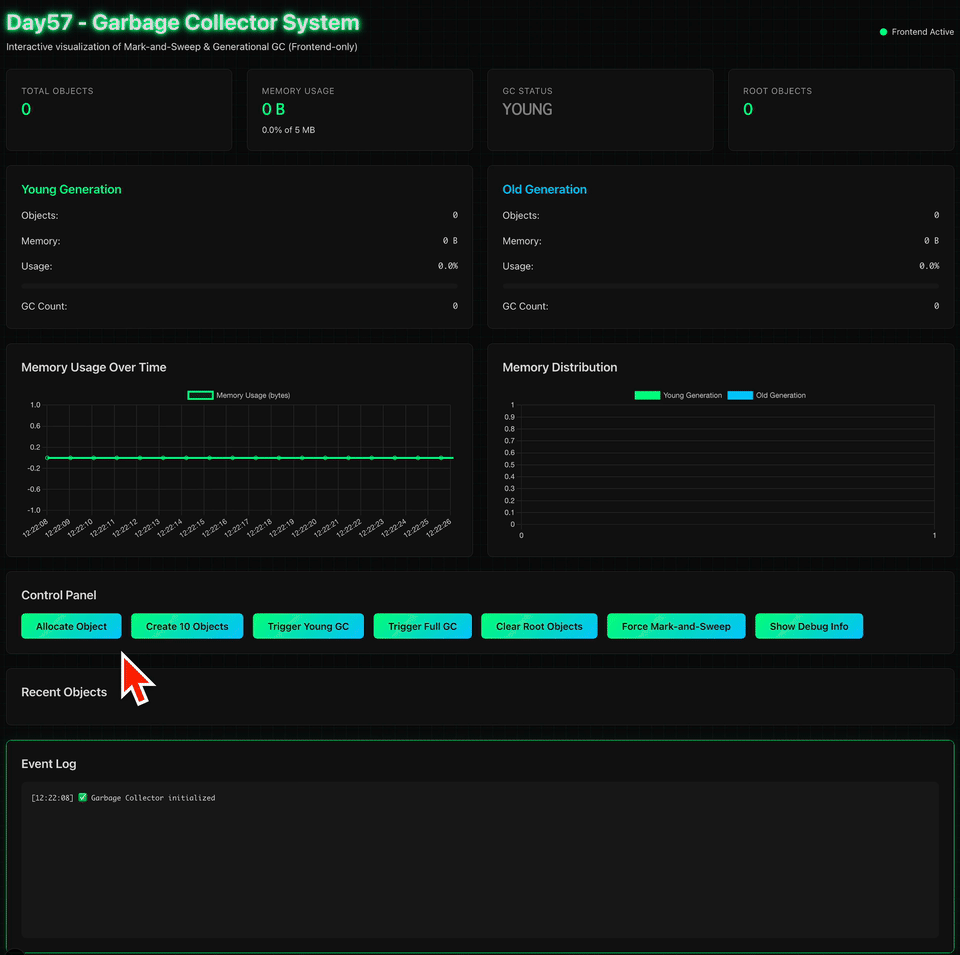Click the GC Status YOUNG value
The width and height of the screenshot is (960, 955).
[x=527, y=110]
